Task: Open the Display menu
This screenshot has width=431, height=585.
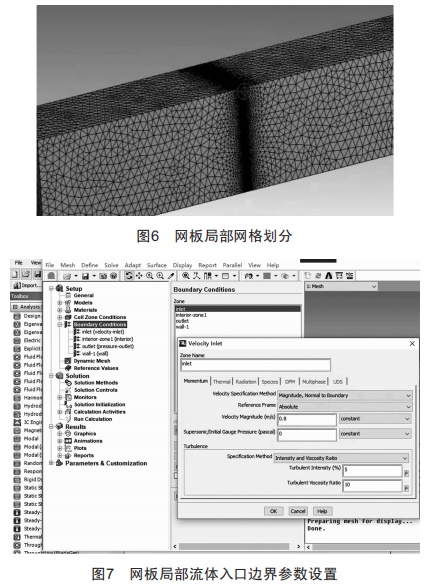Action: [182, 265]
